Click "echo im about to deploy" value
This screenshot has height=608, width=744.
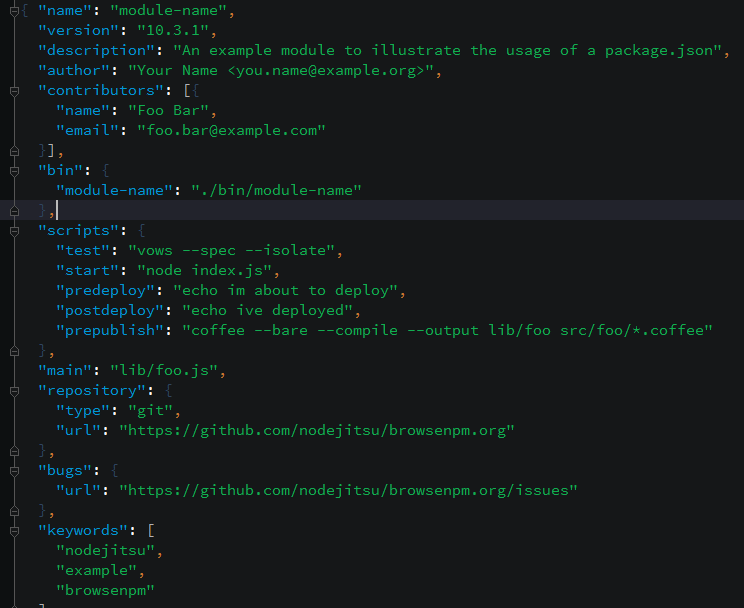click(285, 291)
